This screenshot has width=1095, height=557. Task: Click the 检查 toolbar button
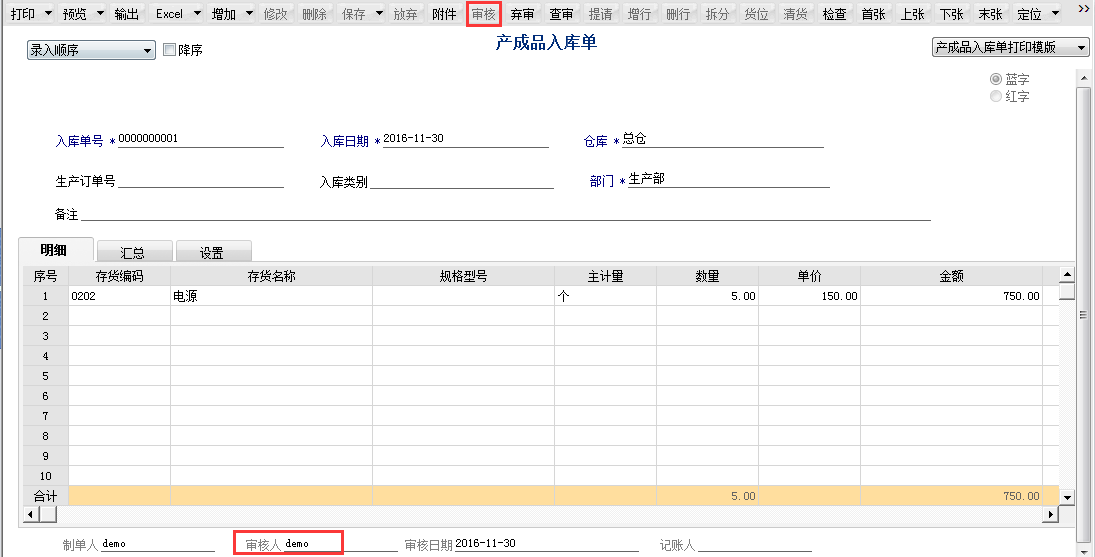click(835, 14)
